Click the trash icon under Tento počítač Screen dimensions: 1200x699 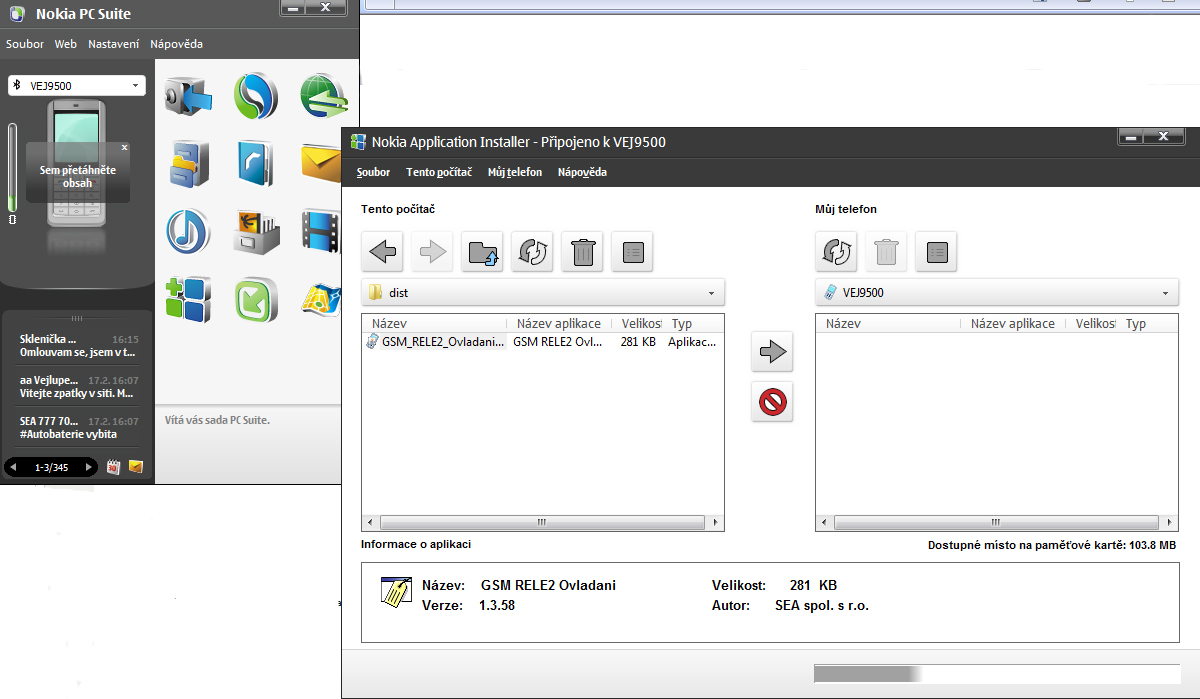tap(582, 252)
